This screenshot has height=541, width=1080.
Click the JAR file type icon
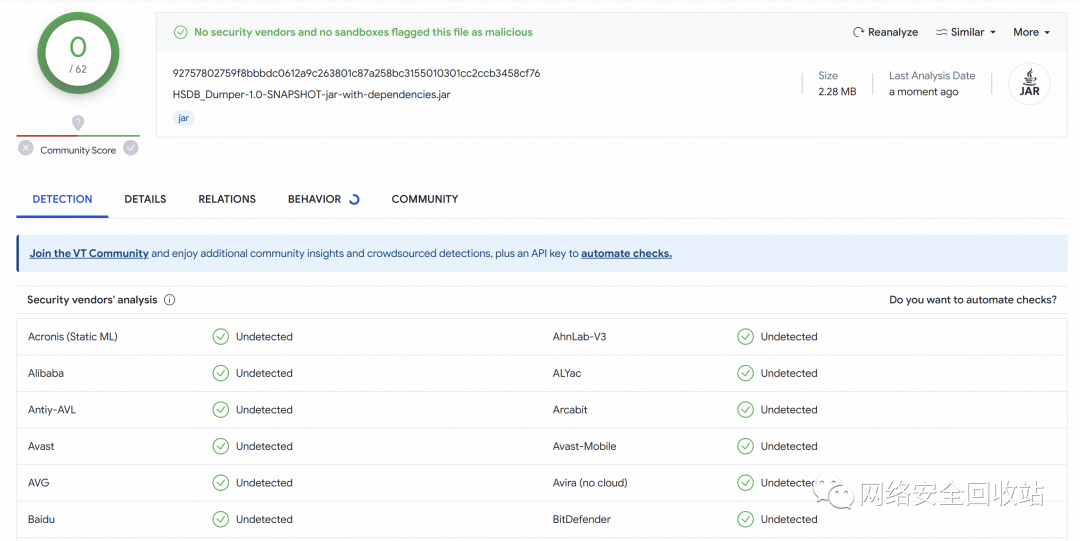(x=1029, y=83)
